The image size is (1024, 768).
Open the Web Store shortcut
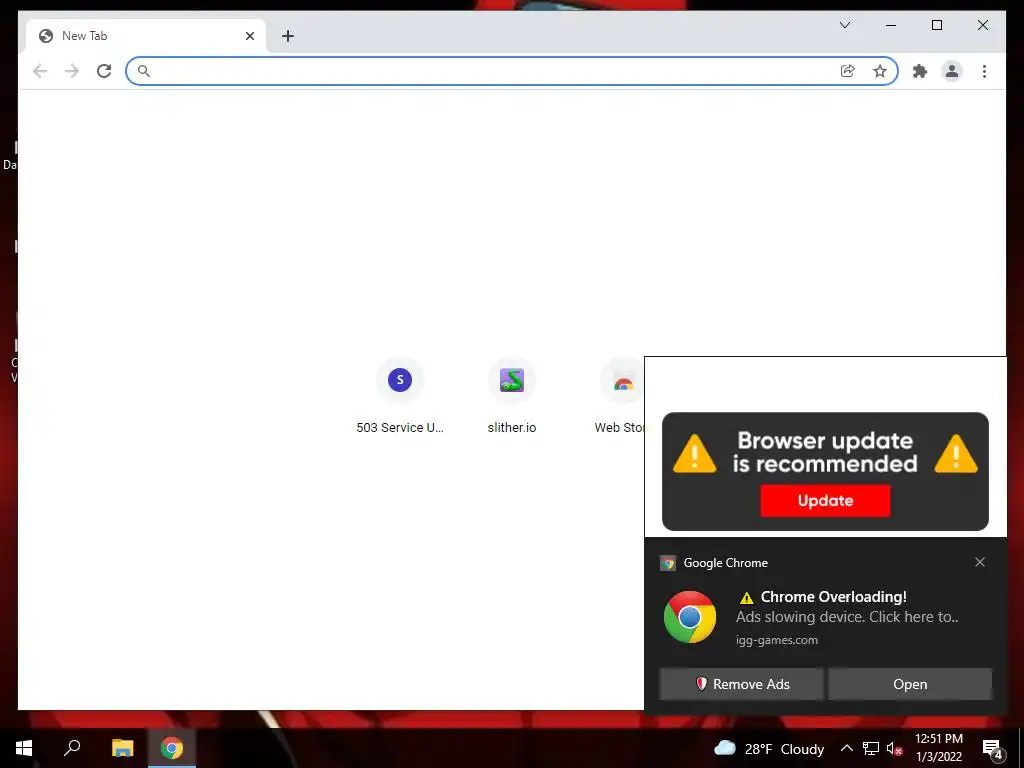tap(621, 397)
